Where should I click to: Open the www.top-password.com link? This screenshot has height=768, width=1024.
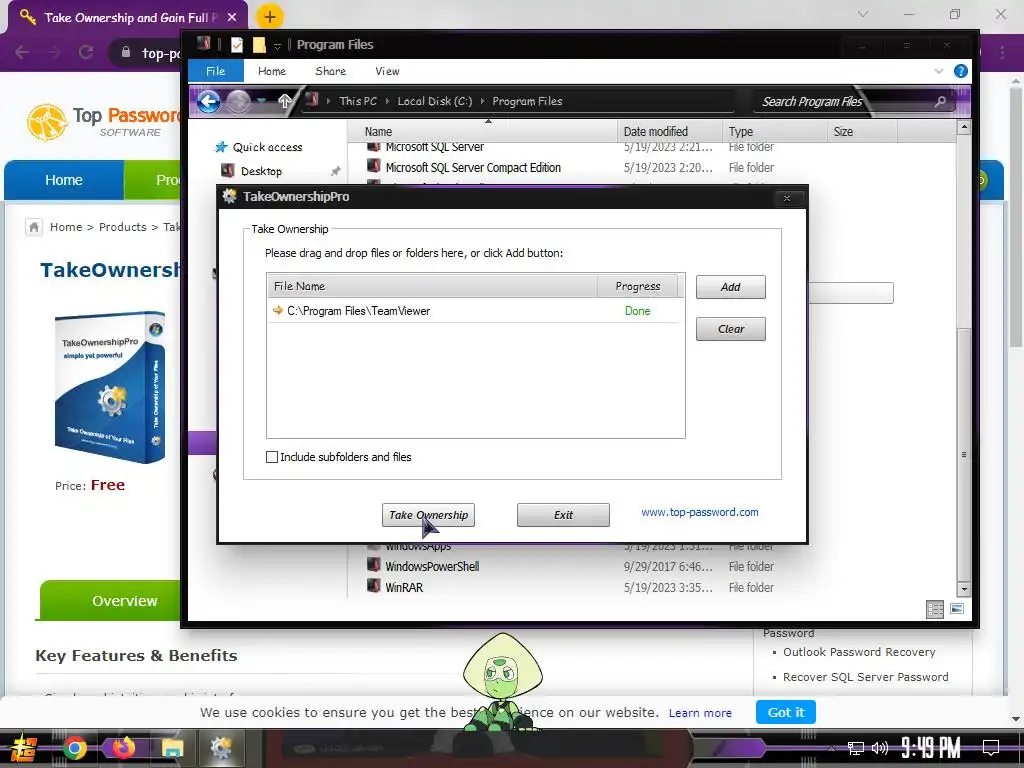pyautogui.click(x=699, y=512)
